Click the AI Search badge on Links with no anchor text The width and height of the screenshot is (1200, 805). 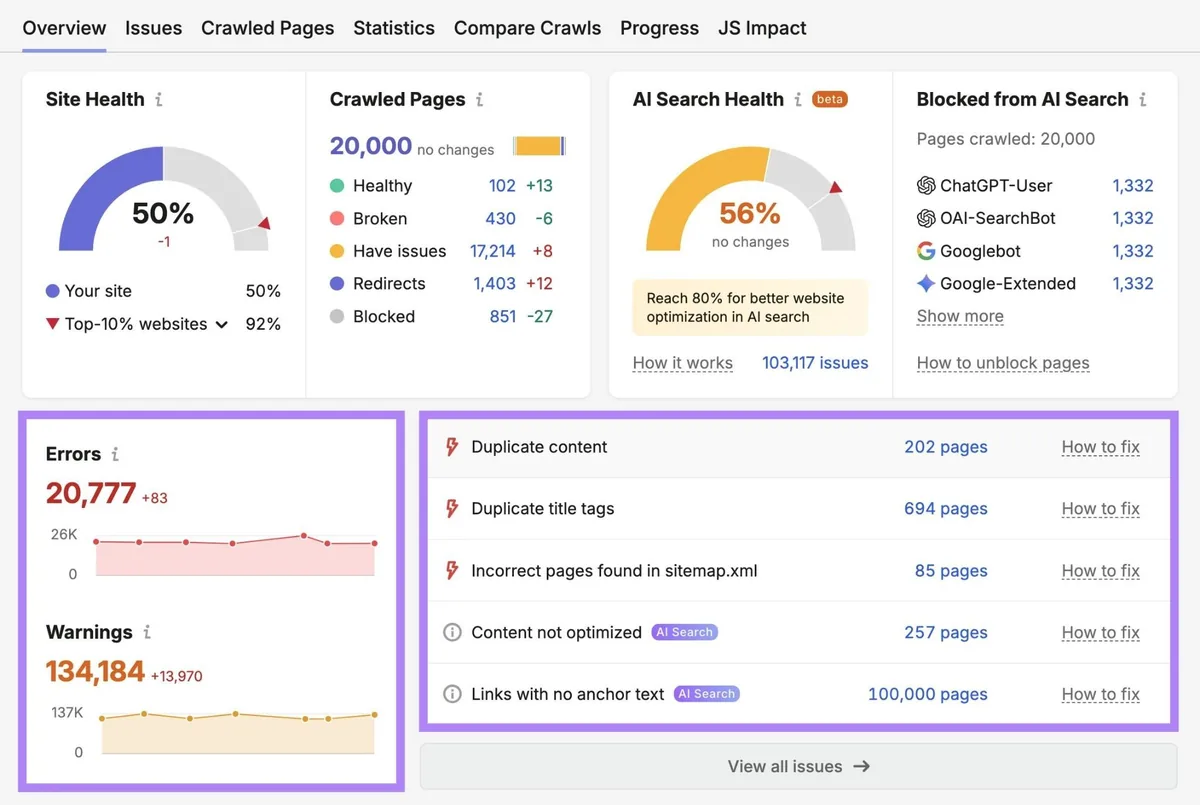707,694
